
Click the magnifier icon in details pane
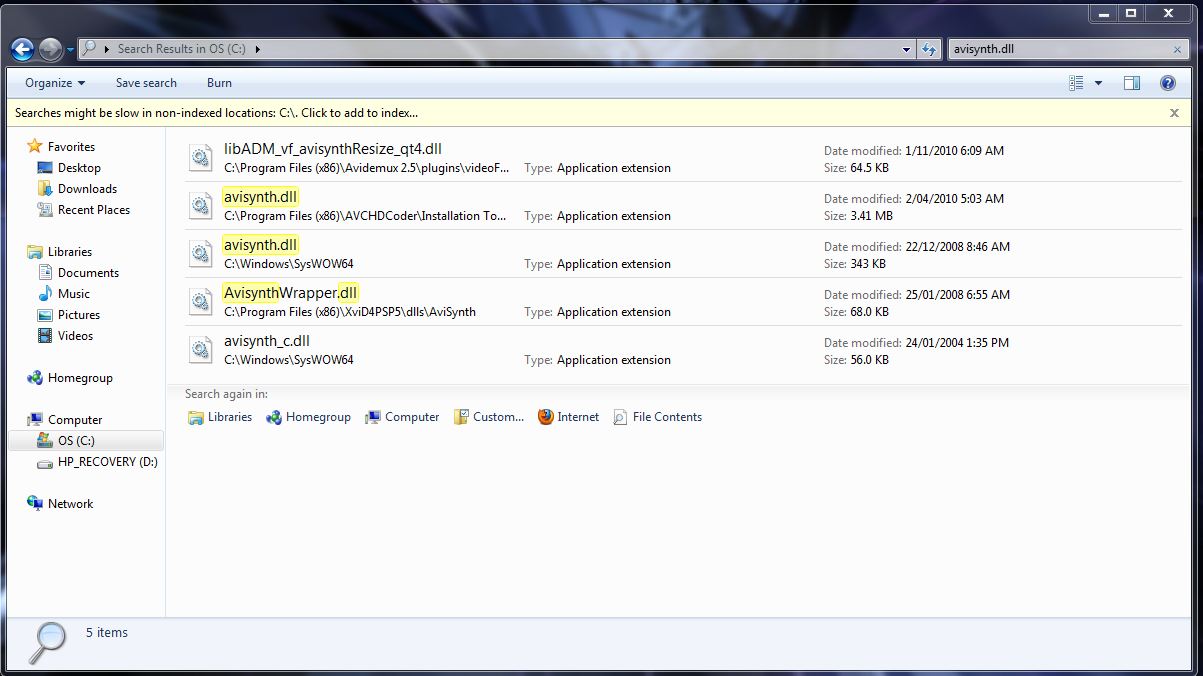pyautogui.click(x=45, y=641)
